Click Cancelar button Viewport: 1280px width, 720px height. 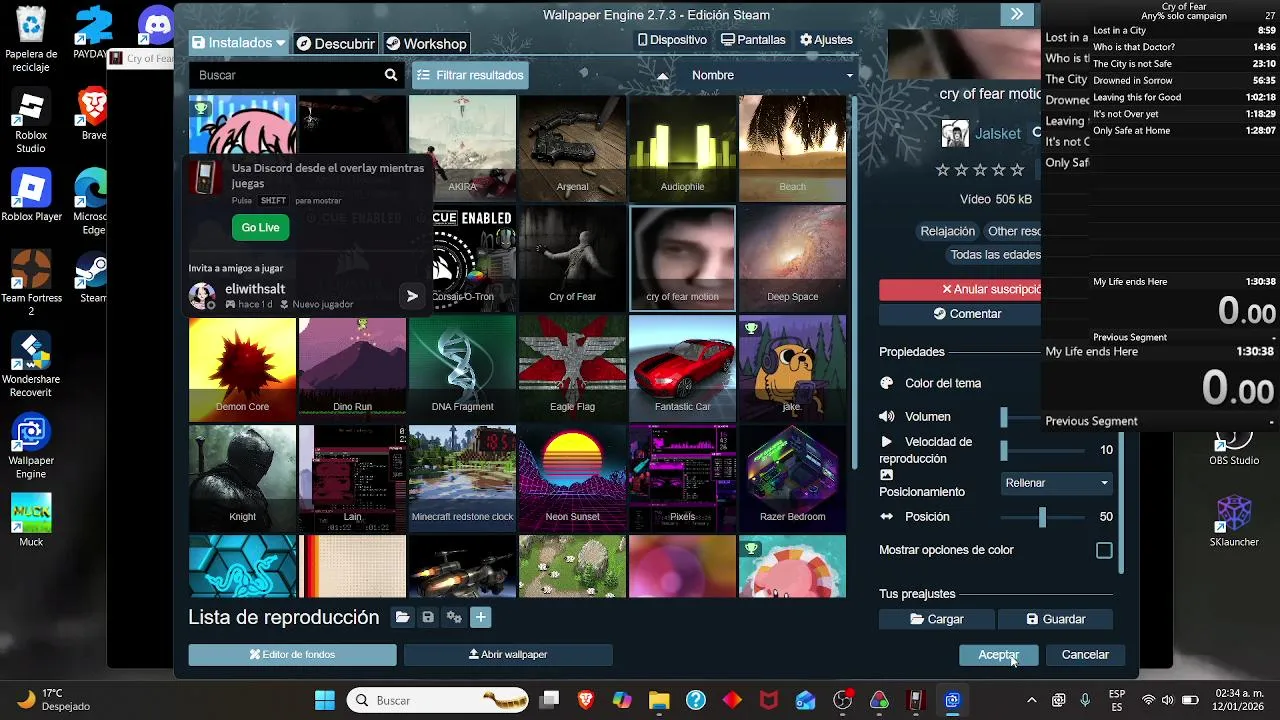coord(1085,655)
